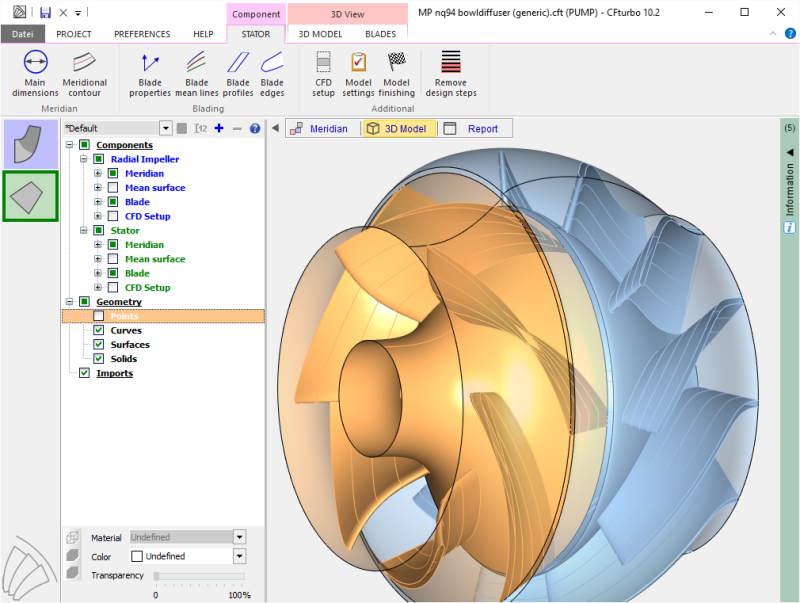Remove the current model tree configuration
Screen dimensions: 800x603
click(237, 129)
